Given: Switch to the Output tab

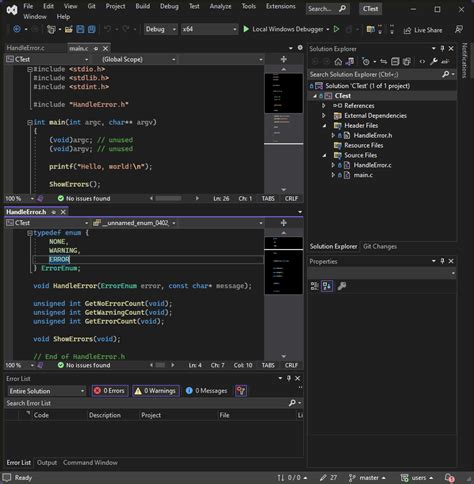Looking at the screenshot, I should point(47,463).
